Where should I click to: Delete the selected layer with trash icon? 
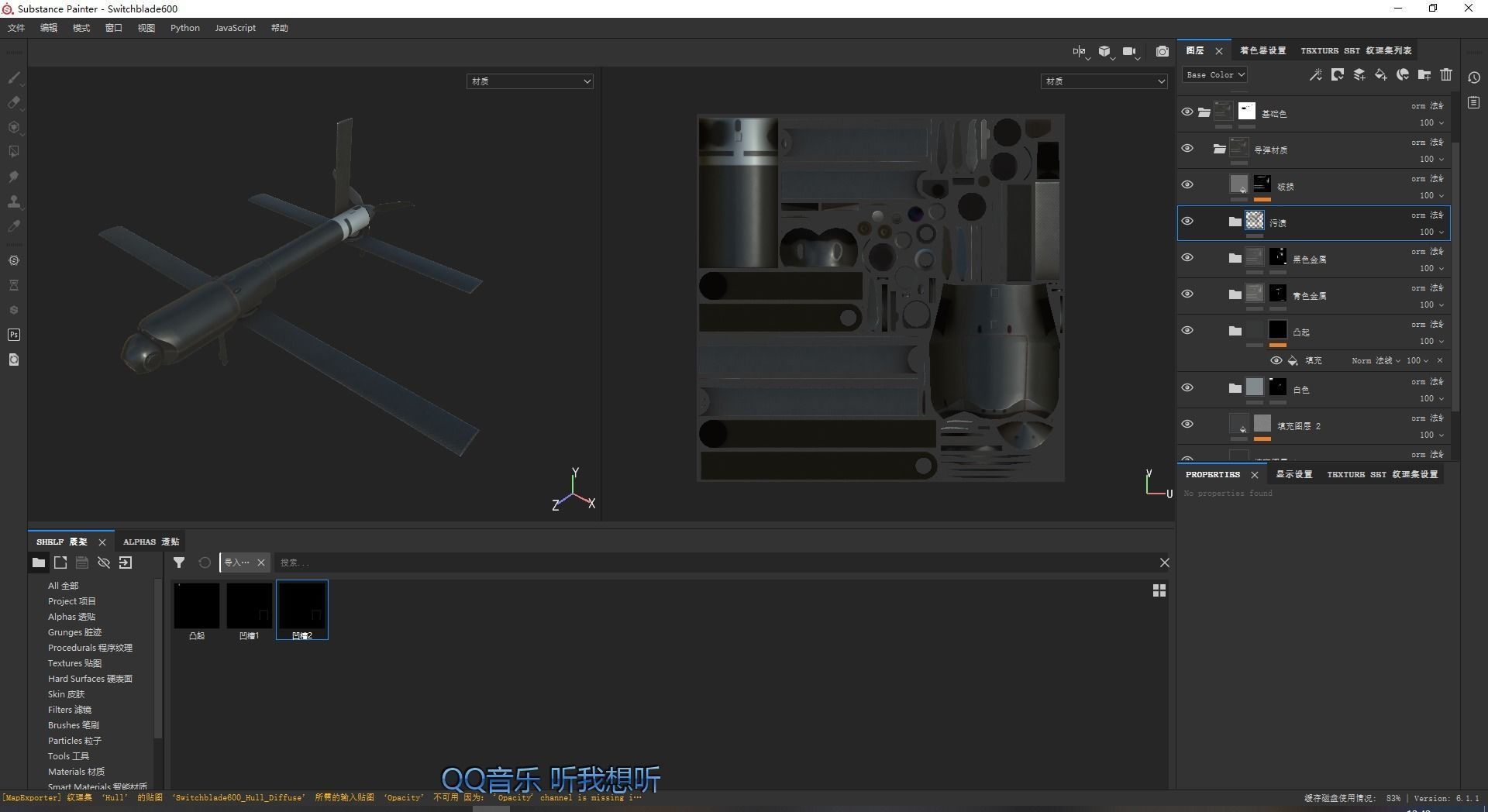[x=1446, y=74]
